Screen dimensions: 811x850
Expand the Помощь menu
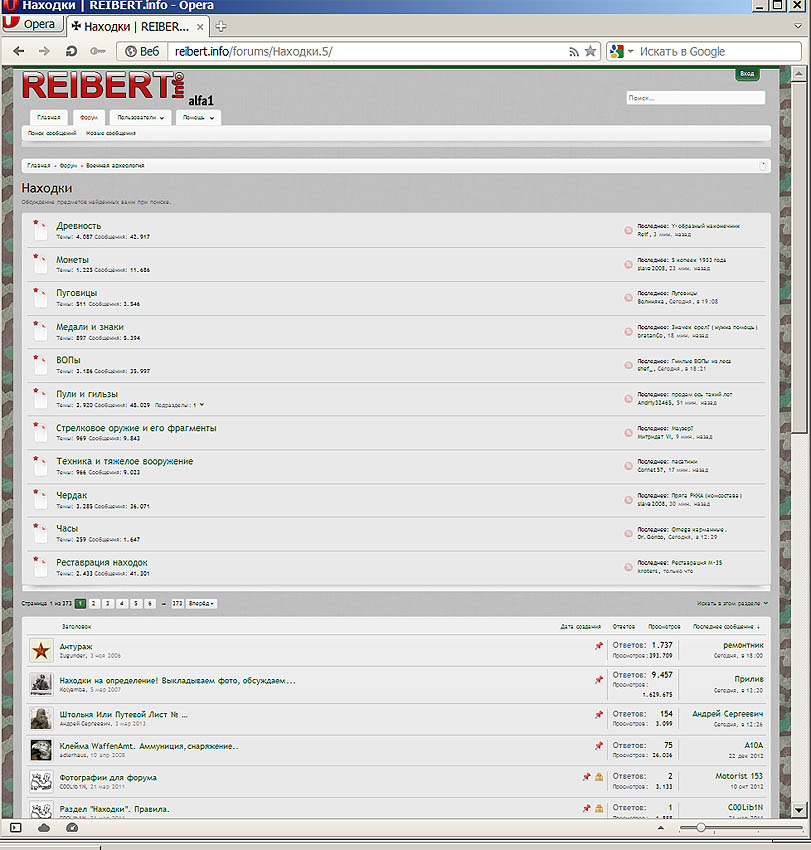[x=198, y=118]
